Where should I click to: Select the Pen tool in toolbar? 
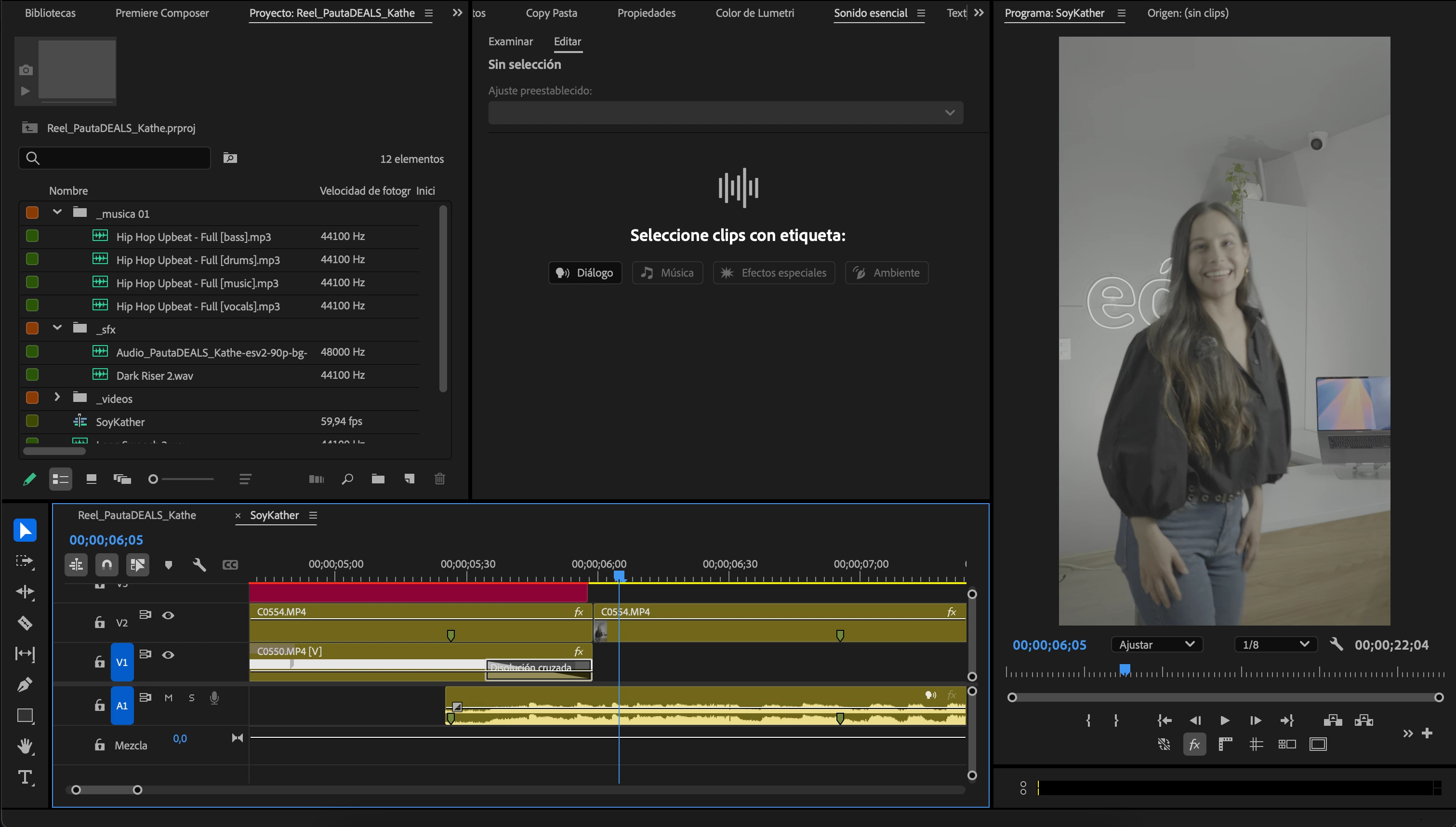25,684
